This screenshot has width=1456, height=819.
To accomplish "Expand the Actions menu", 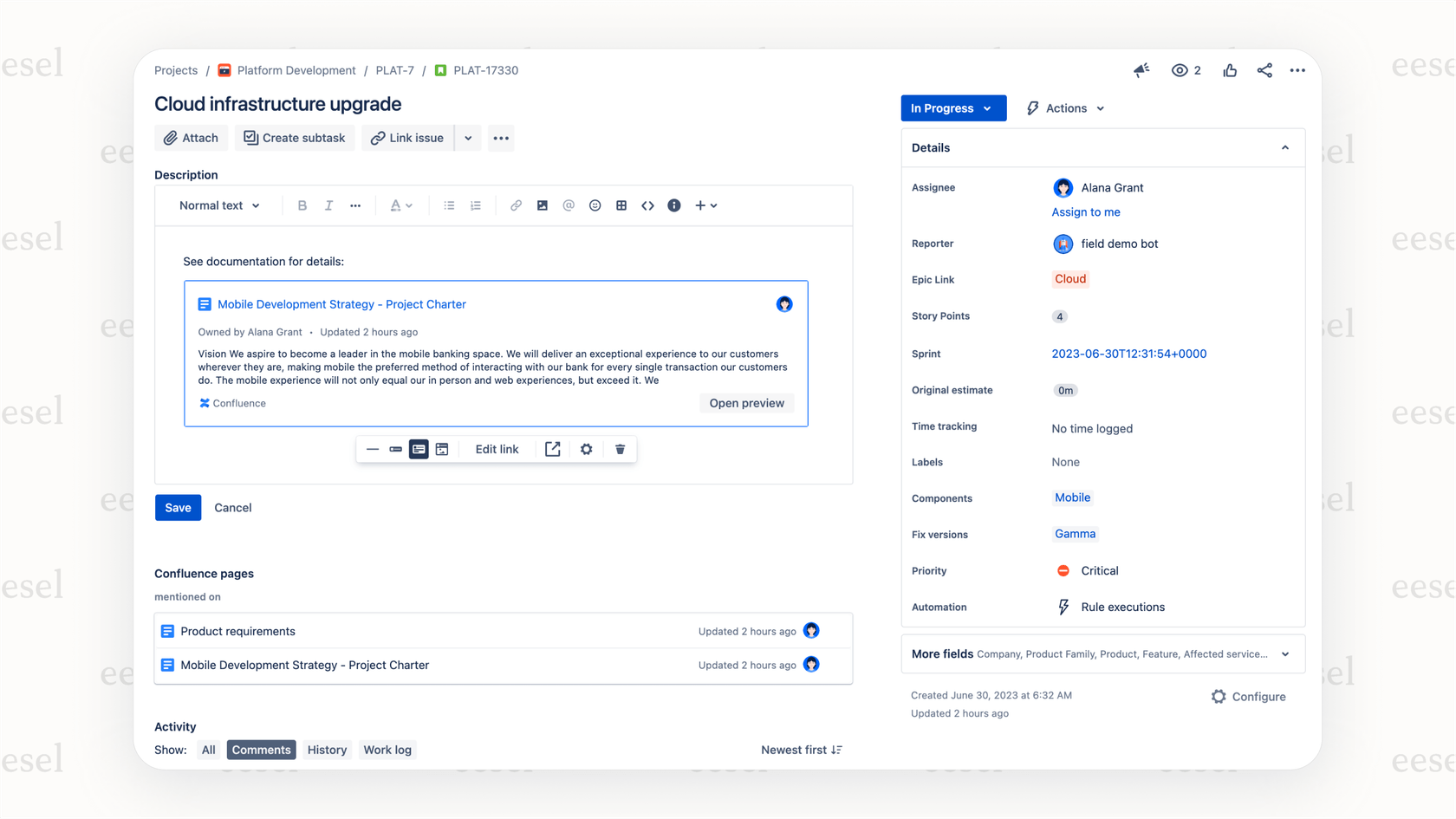I will (1064, 107).
